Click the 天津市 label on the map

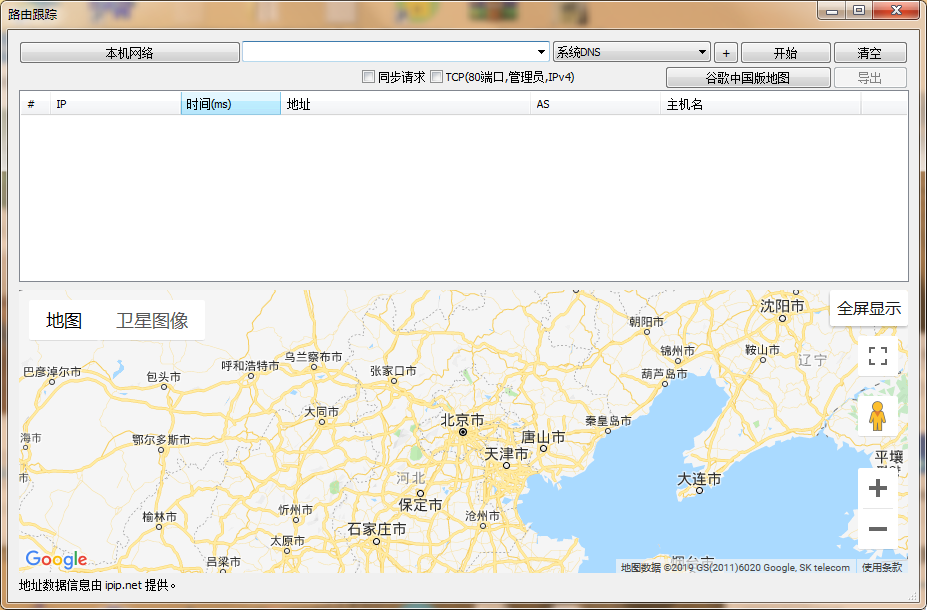(506, 454)
